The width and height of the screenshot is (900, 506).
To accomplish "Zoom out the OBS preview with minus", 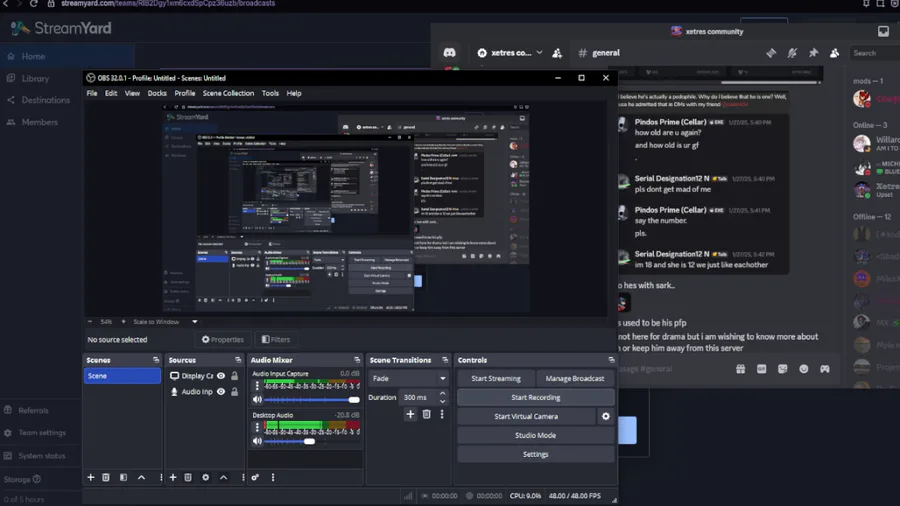I will tap(90, 322).
